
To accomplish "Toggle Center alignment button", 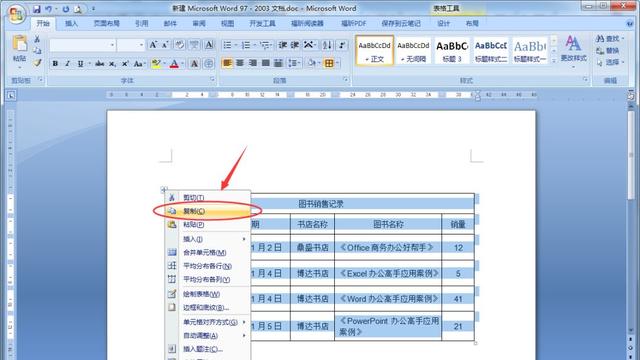I will click(240, 63).
